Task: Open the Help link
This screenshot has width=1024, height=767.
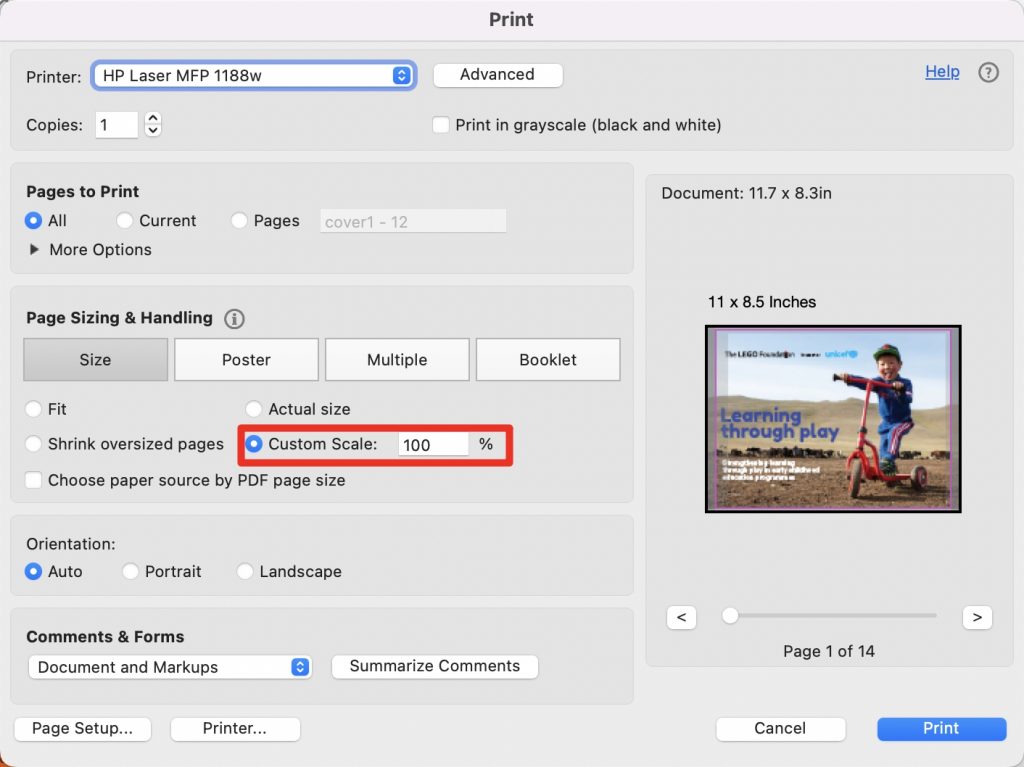Action: click(941, 71)
